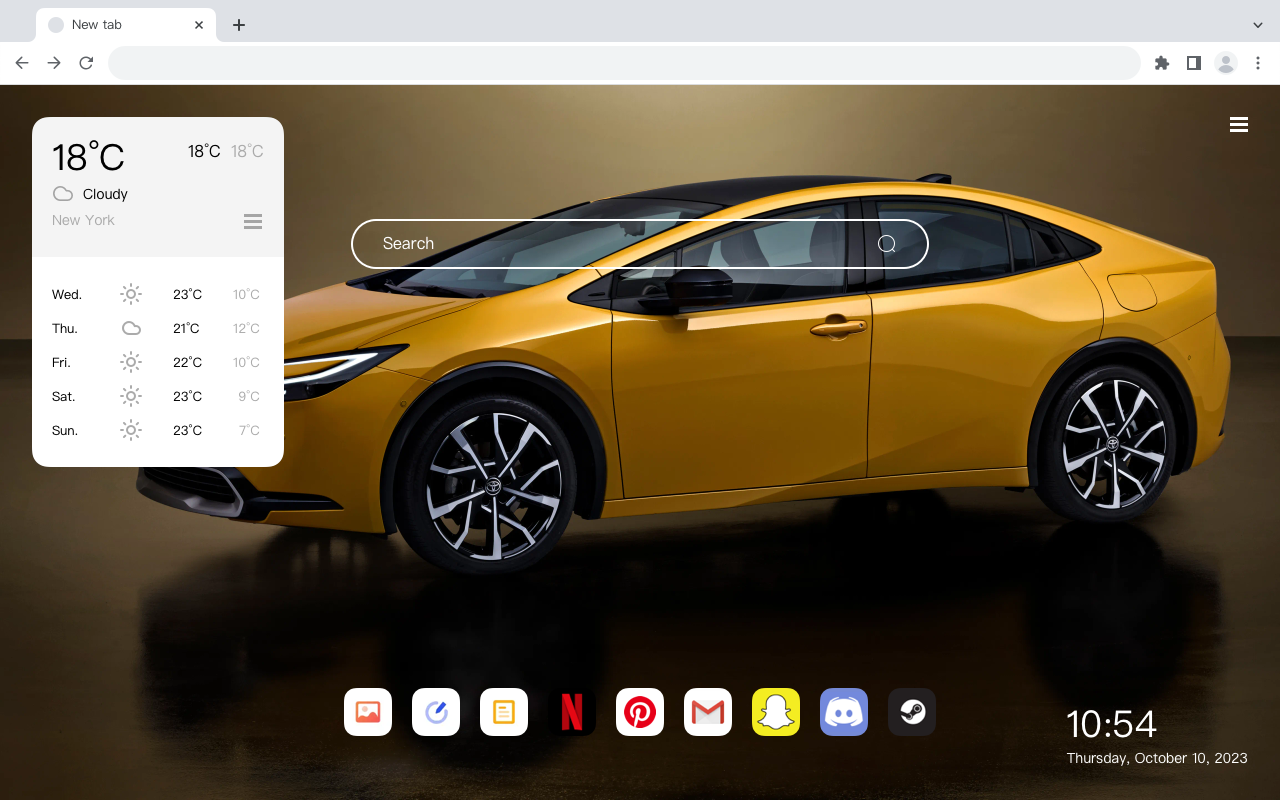Launch the Snapchat shortcut
The image size is (1280, 800).
[776, 712]
